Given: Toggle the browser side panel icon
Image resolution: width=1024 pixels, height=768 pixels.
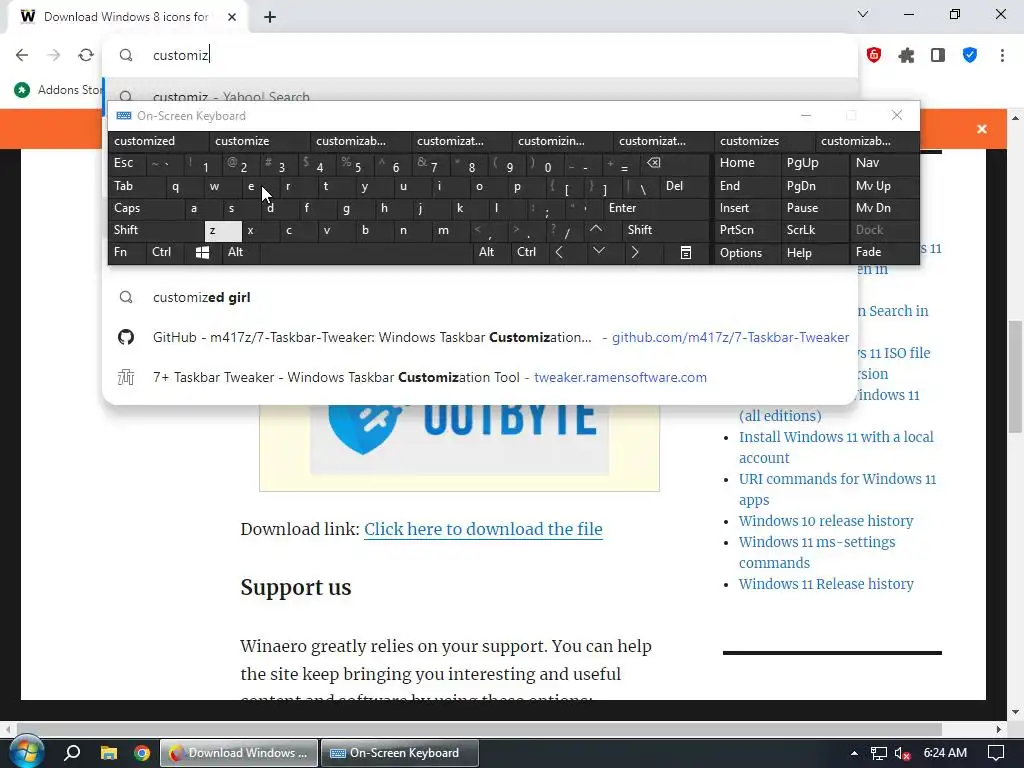Looking at the screenshot, I should tap(938, 55).
